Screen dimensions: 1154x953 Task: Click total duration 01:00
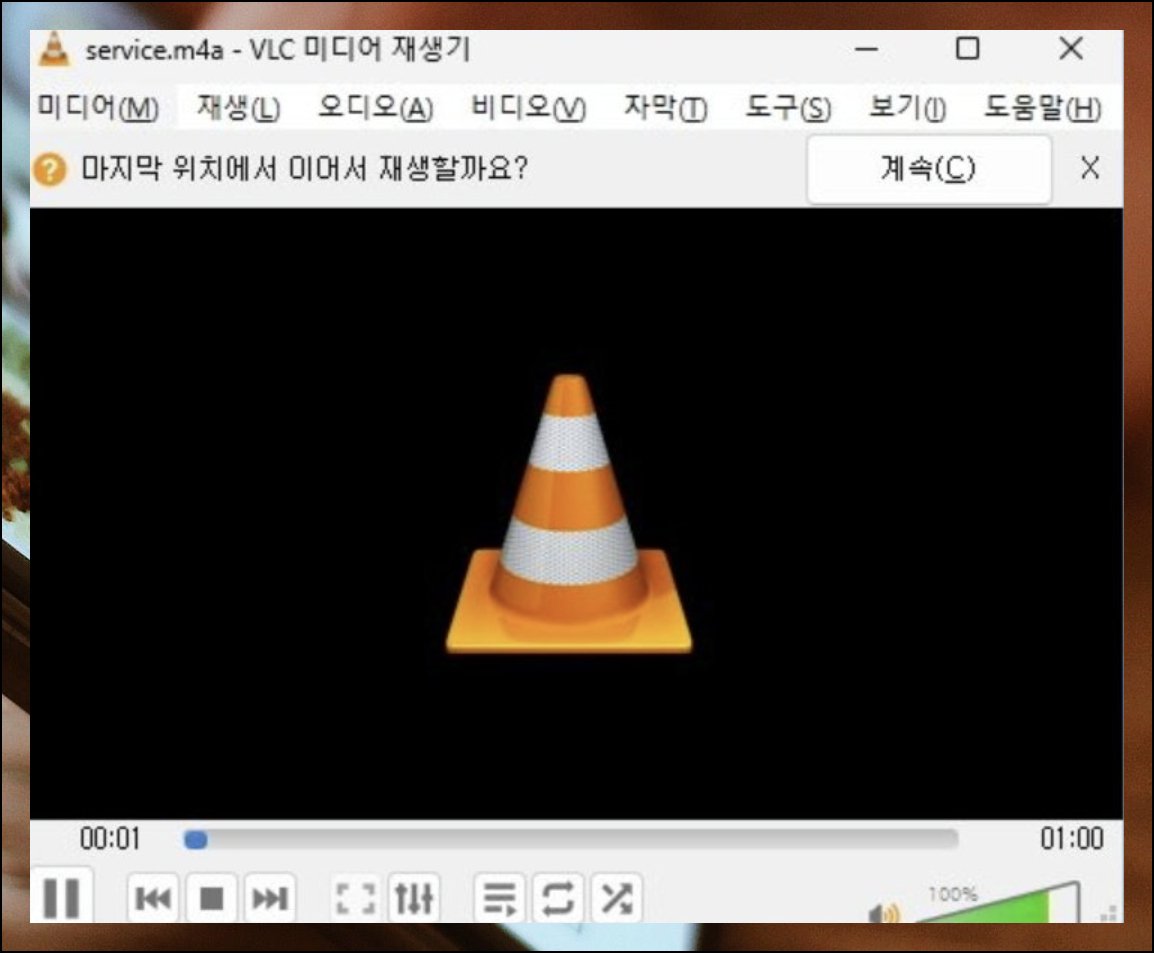(x=1072, y=839)
